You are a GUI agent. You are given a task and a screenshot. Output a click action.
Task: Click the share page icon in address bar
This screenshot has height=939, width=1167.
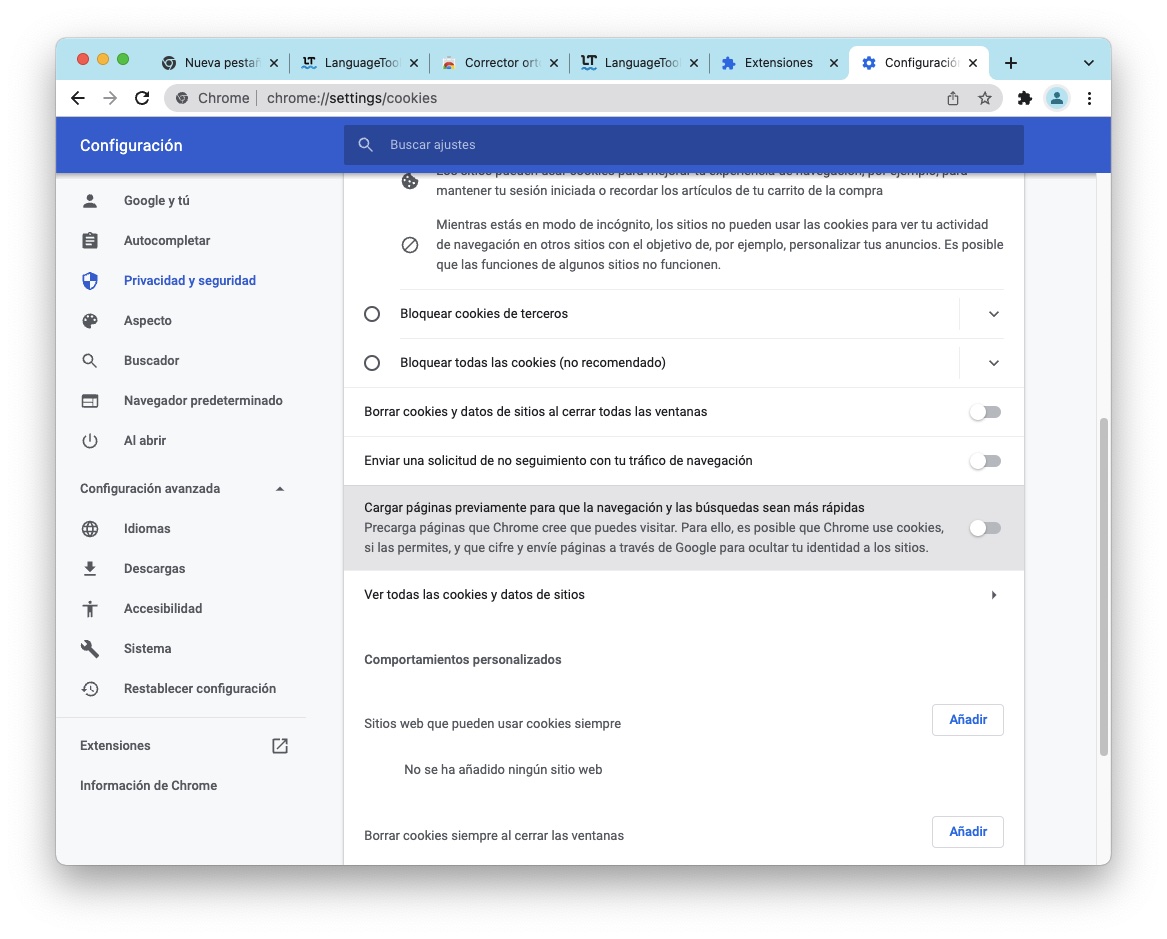coord(952,98)
